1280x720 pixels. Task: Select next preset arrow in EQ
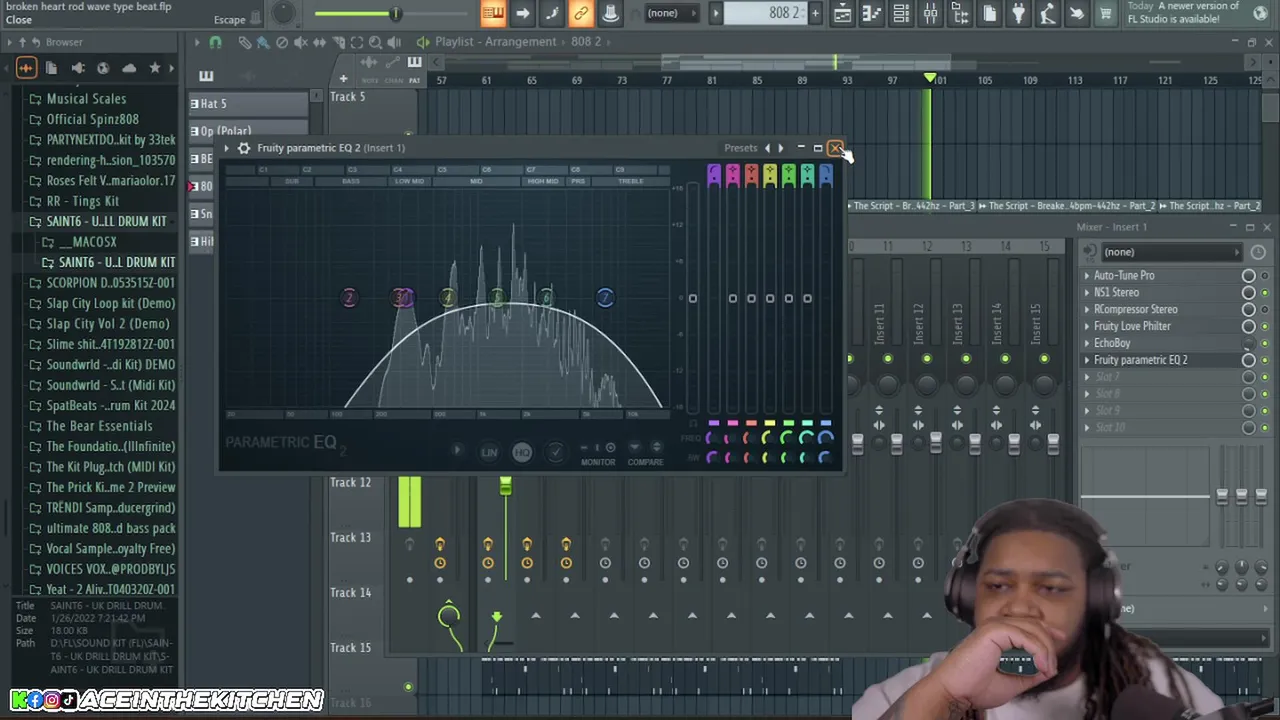[781, 148]
